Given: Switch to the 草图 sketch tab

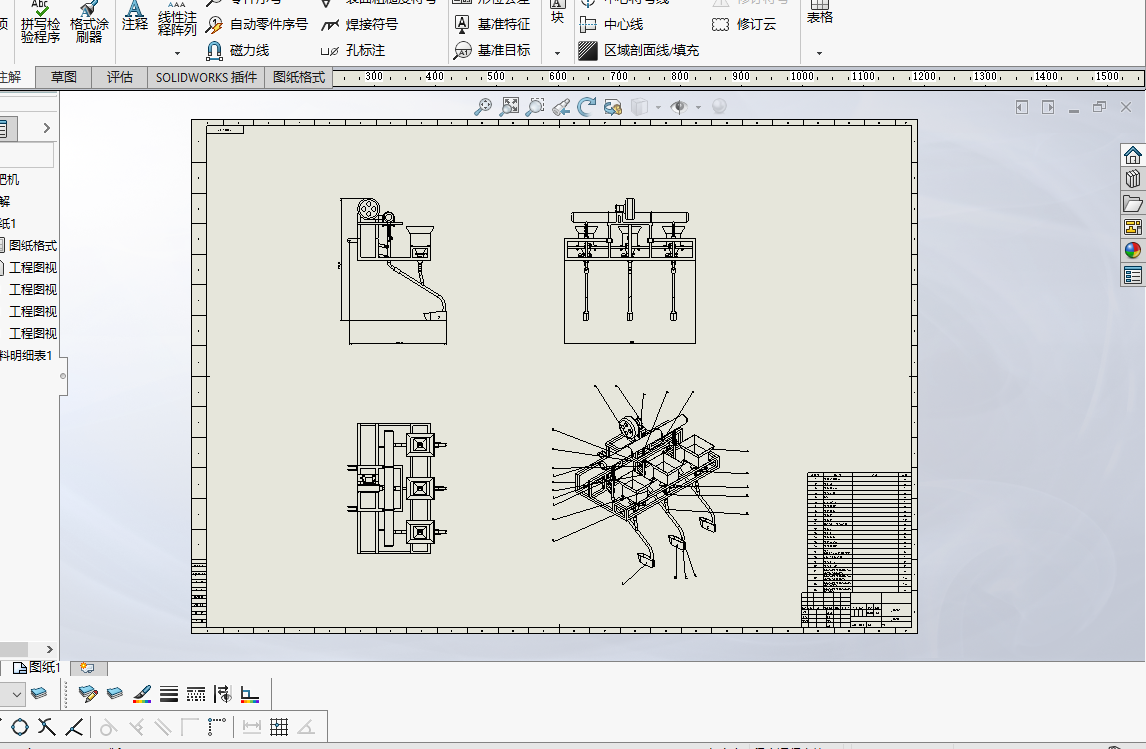Looking at the screenshot, I should pos(64,77).
